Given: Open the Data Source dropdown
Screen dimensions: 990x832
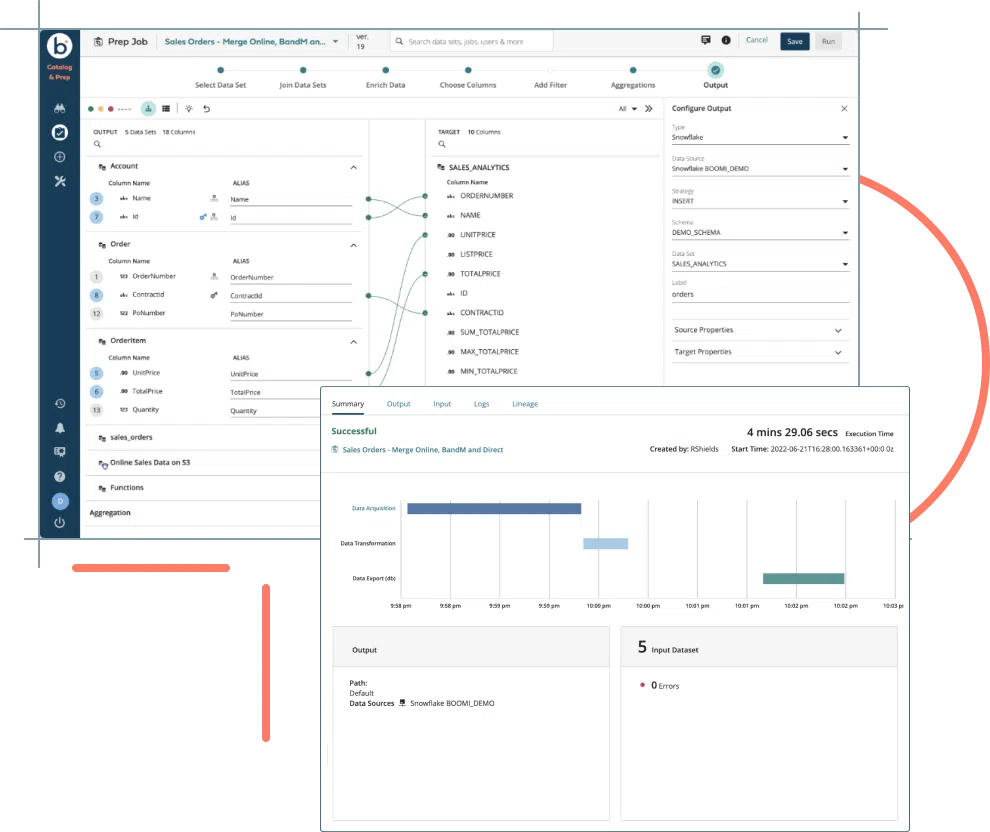Looking at the screenshot, I should pos(760,169).
